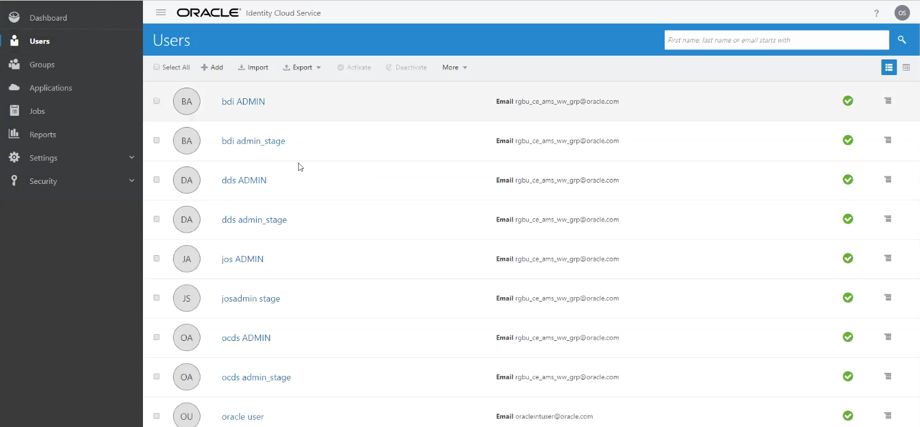Open Jobs in sidebar

pyautogui.click(x=37, y=111)
